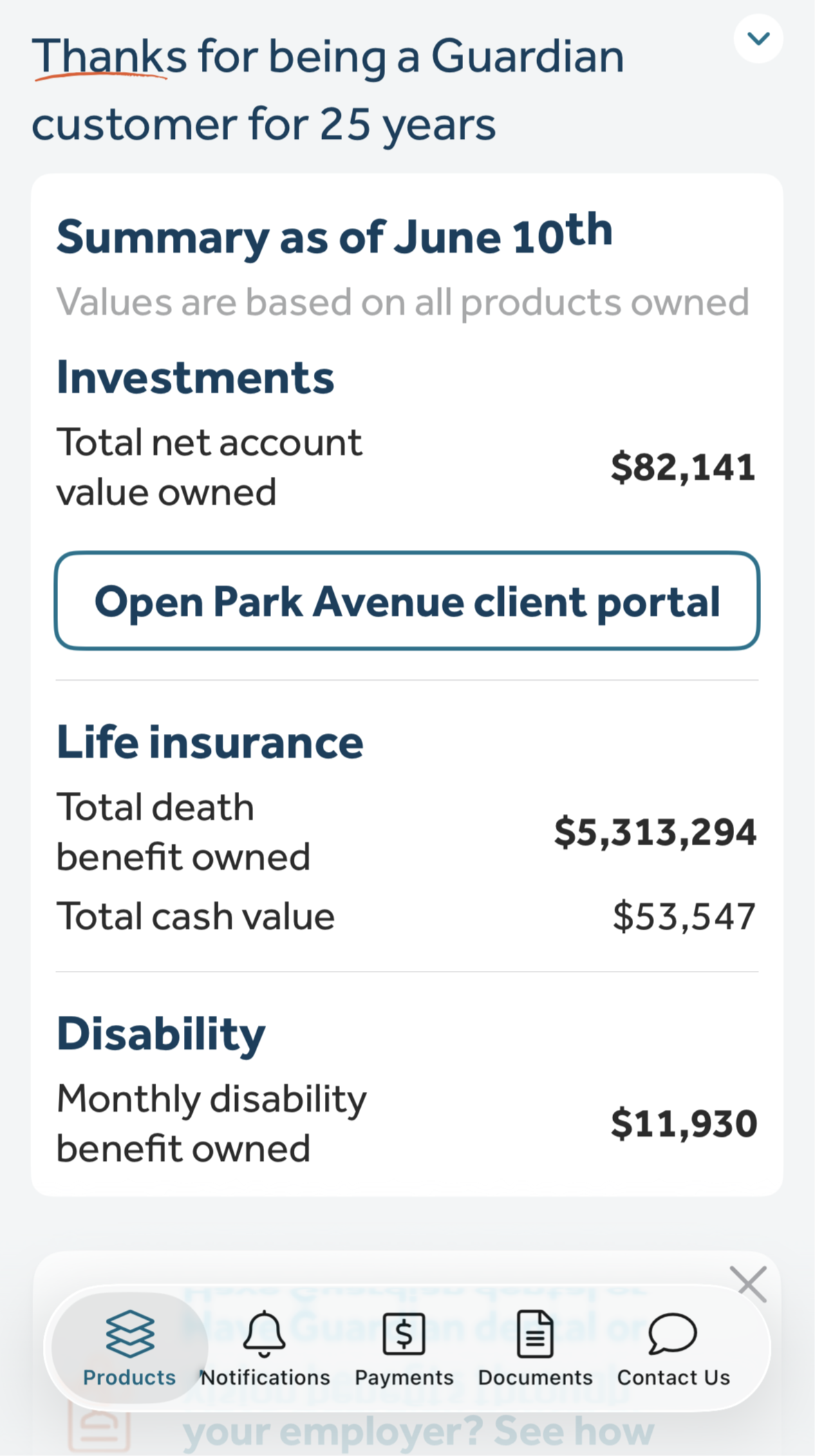Tap the Disability section heading
Viewport: 815px width, 1456px height.
click(x=161, y=1034)
